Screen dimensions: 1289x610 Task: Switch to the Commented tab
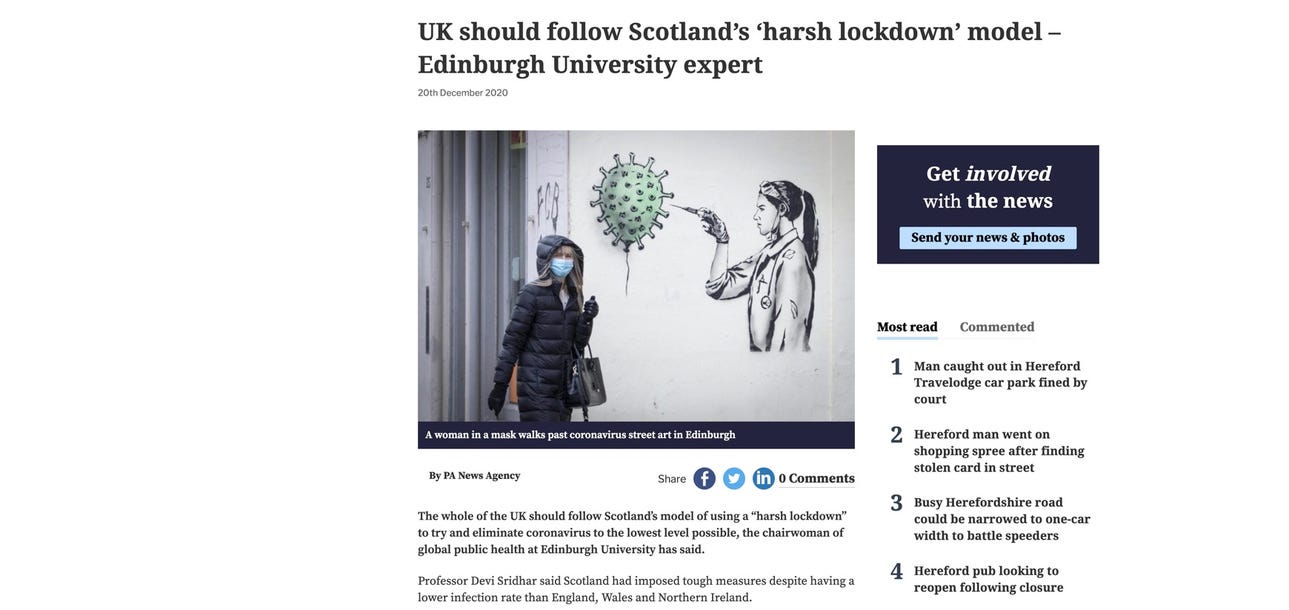coord(997,327)
